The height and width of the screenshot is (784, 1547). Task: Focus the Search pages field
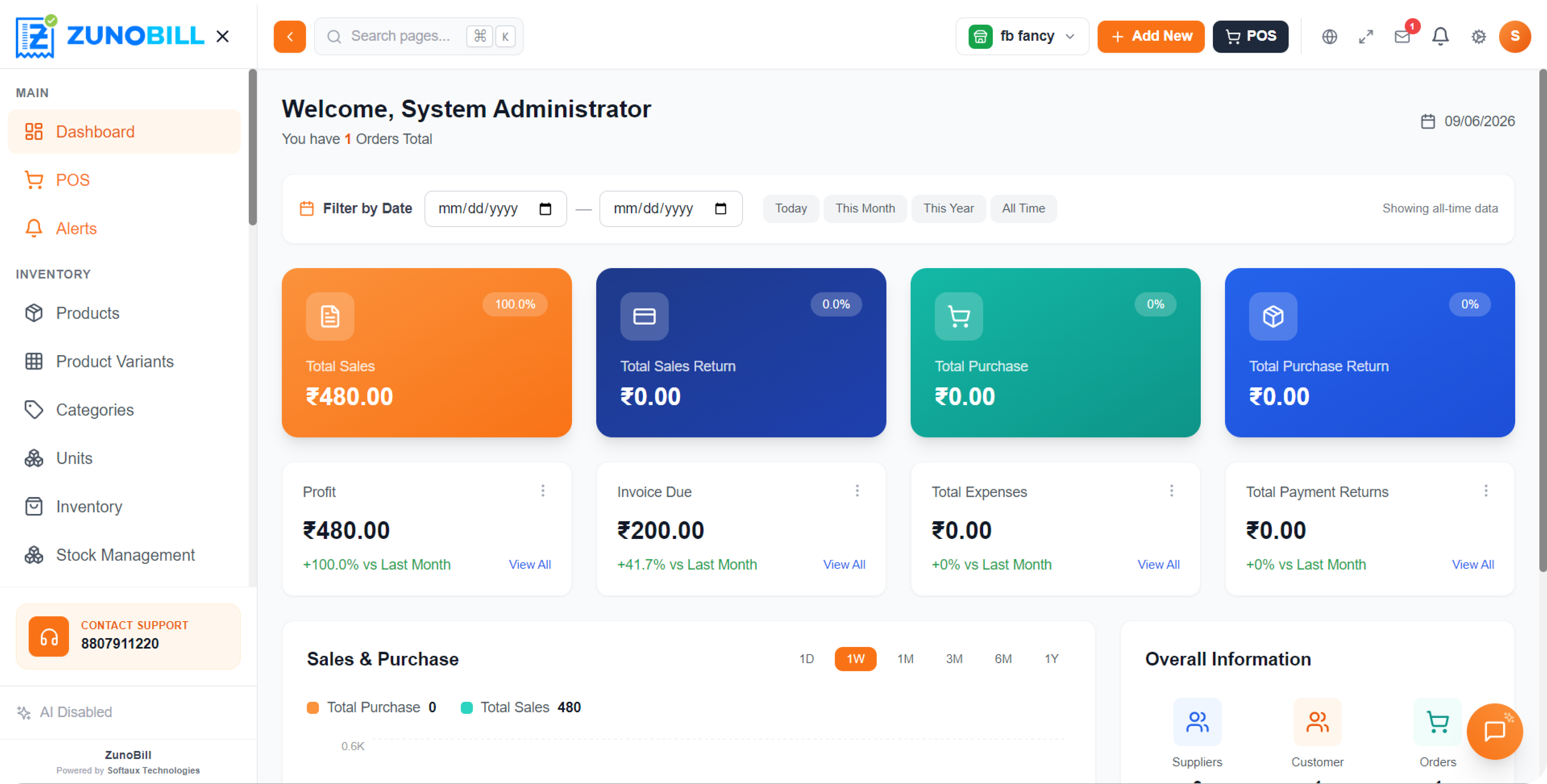419,37
